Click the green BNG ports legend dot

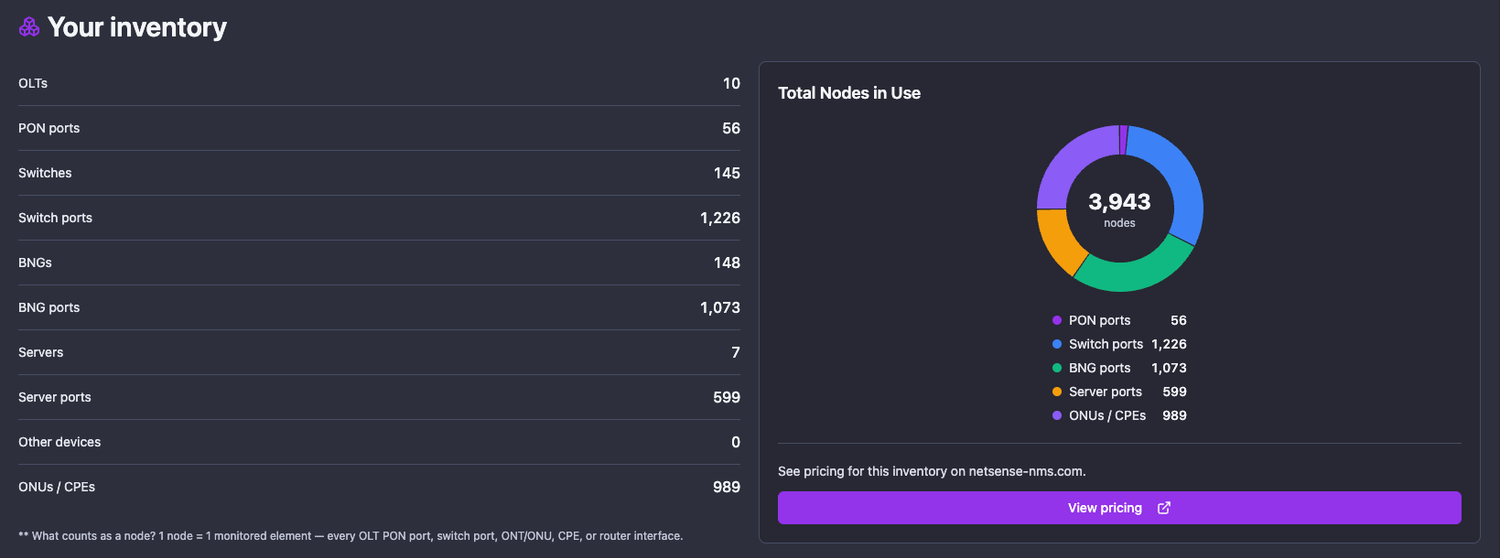click(1056, 368)
